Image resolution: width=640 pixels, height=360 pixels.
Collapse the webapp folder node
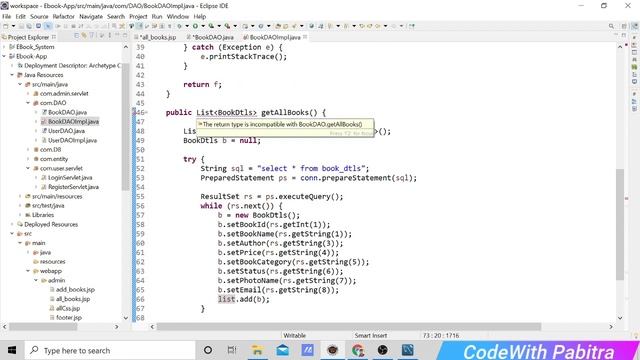coord(28,271)
